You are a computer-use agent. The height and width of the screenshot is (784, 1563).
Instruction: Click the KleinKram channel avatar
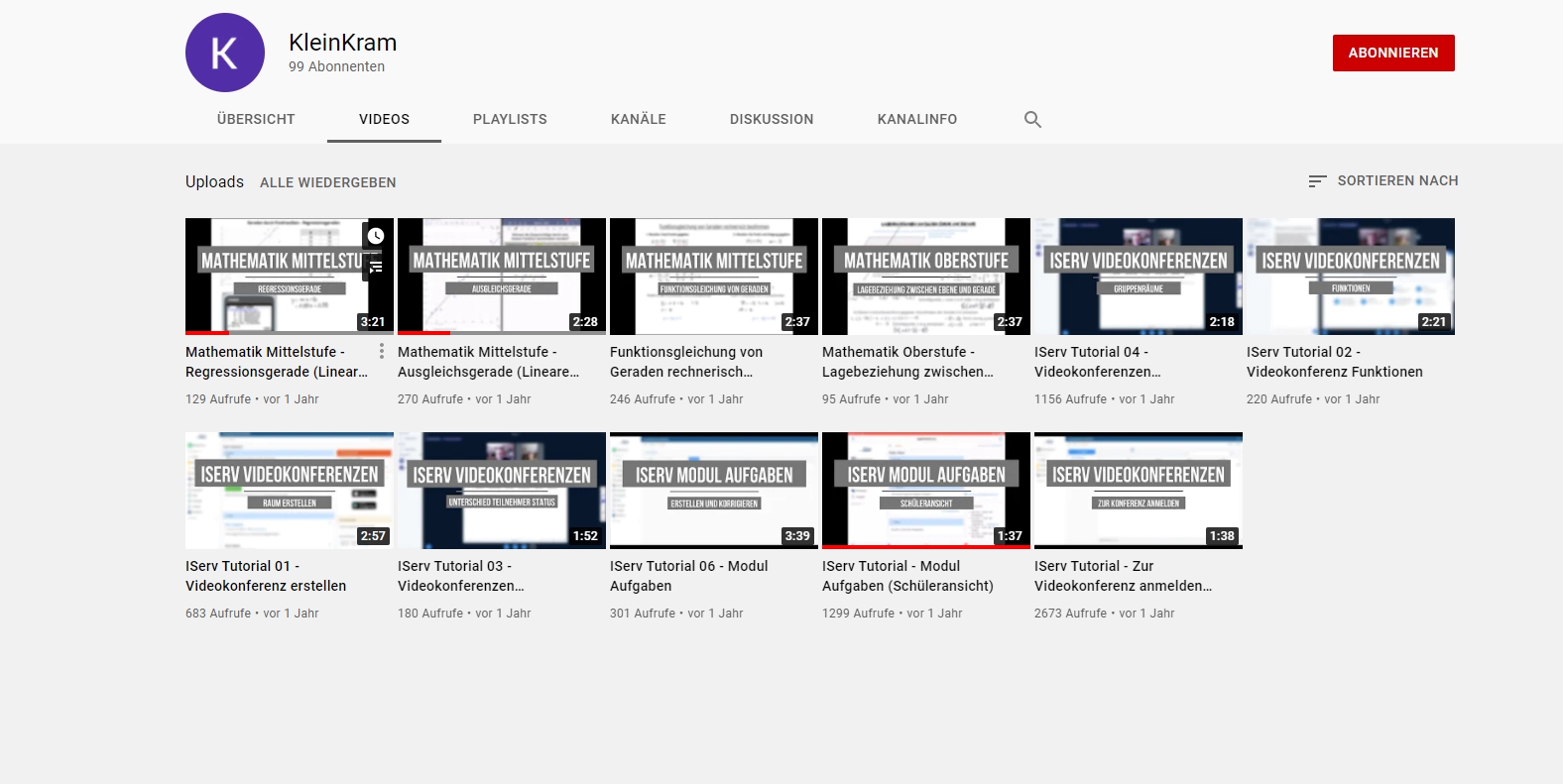click(x=225, y=53)
